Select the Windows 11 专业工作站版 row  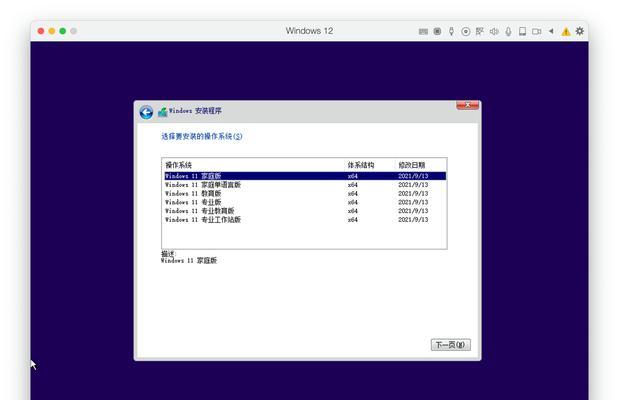(305, 220)
